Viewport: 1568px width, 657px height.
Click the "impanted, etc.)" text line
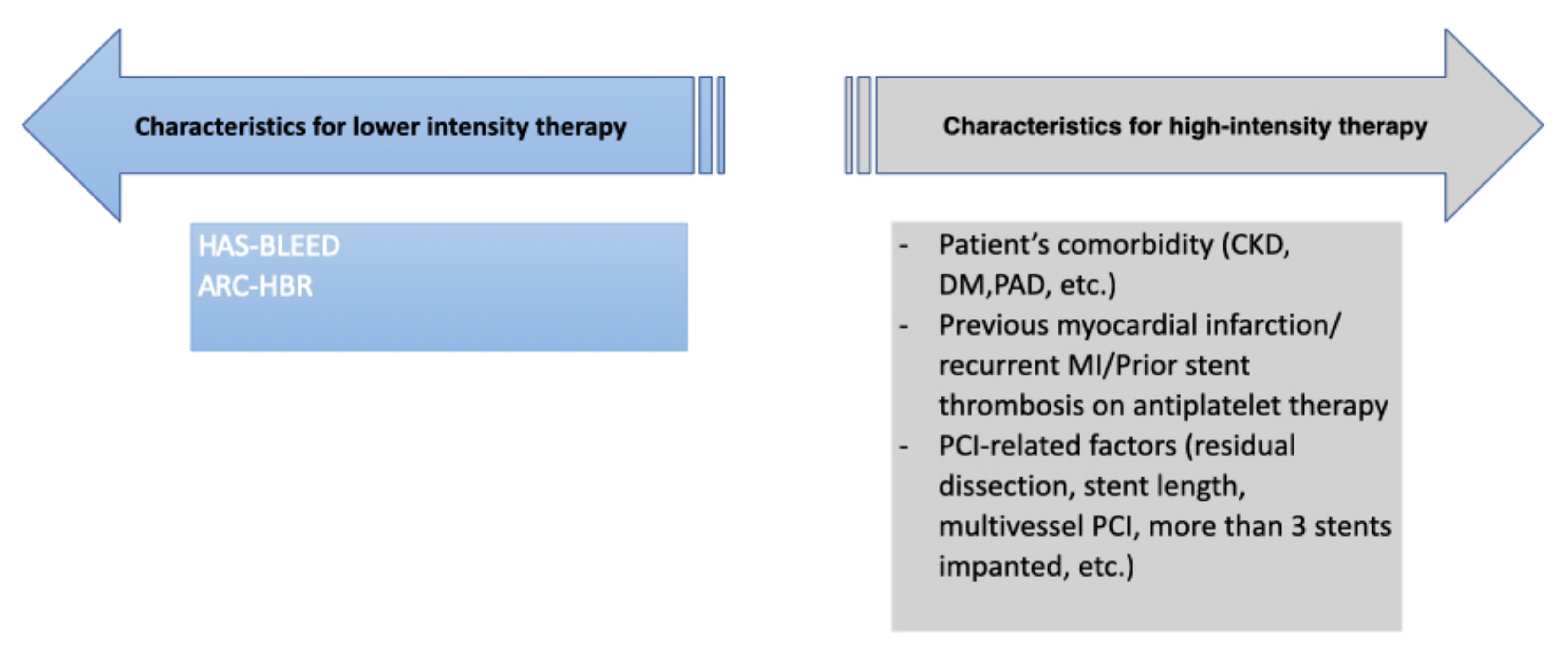[x=1036, y=566]
